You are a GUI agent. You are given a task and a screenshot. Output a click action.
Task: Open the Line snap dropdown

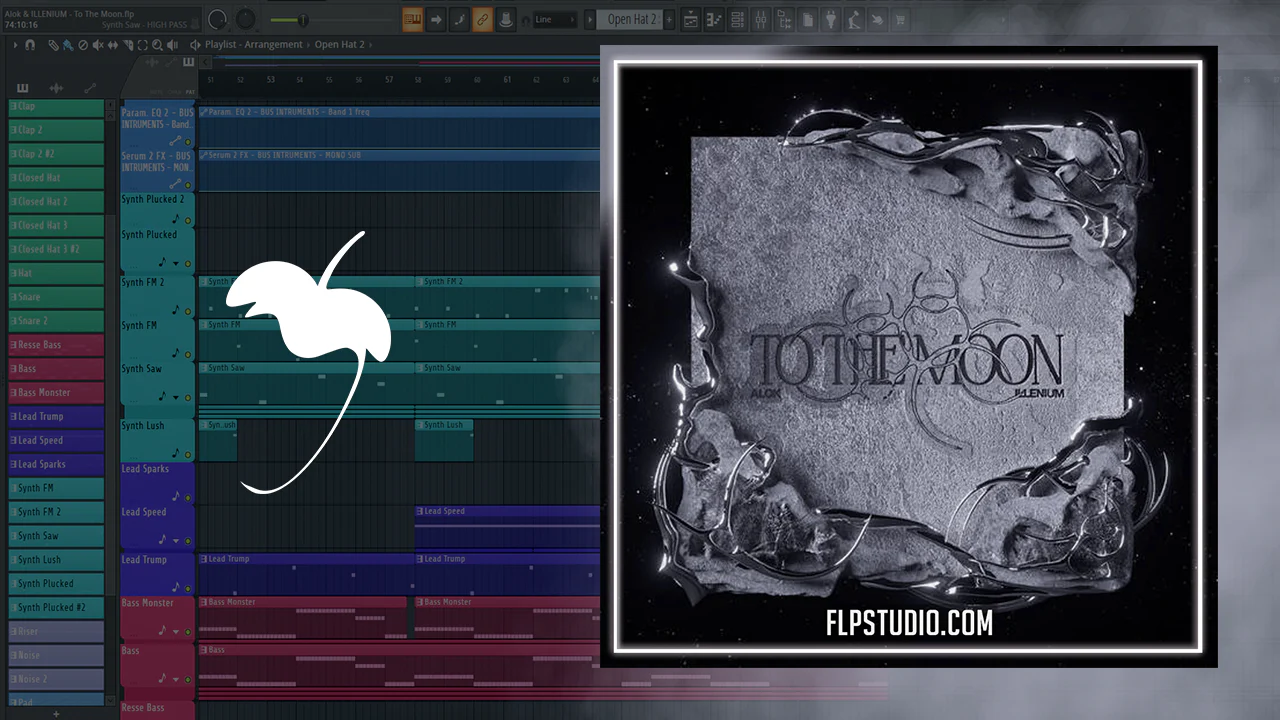[555, 19]
